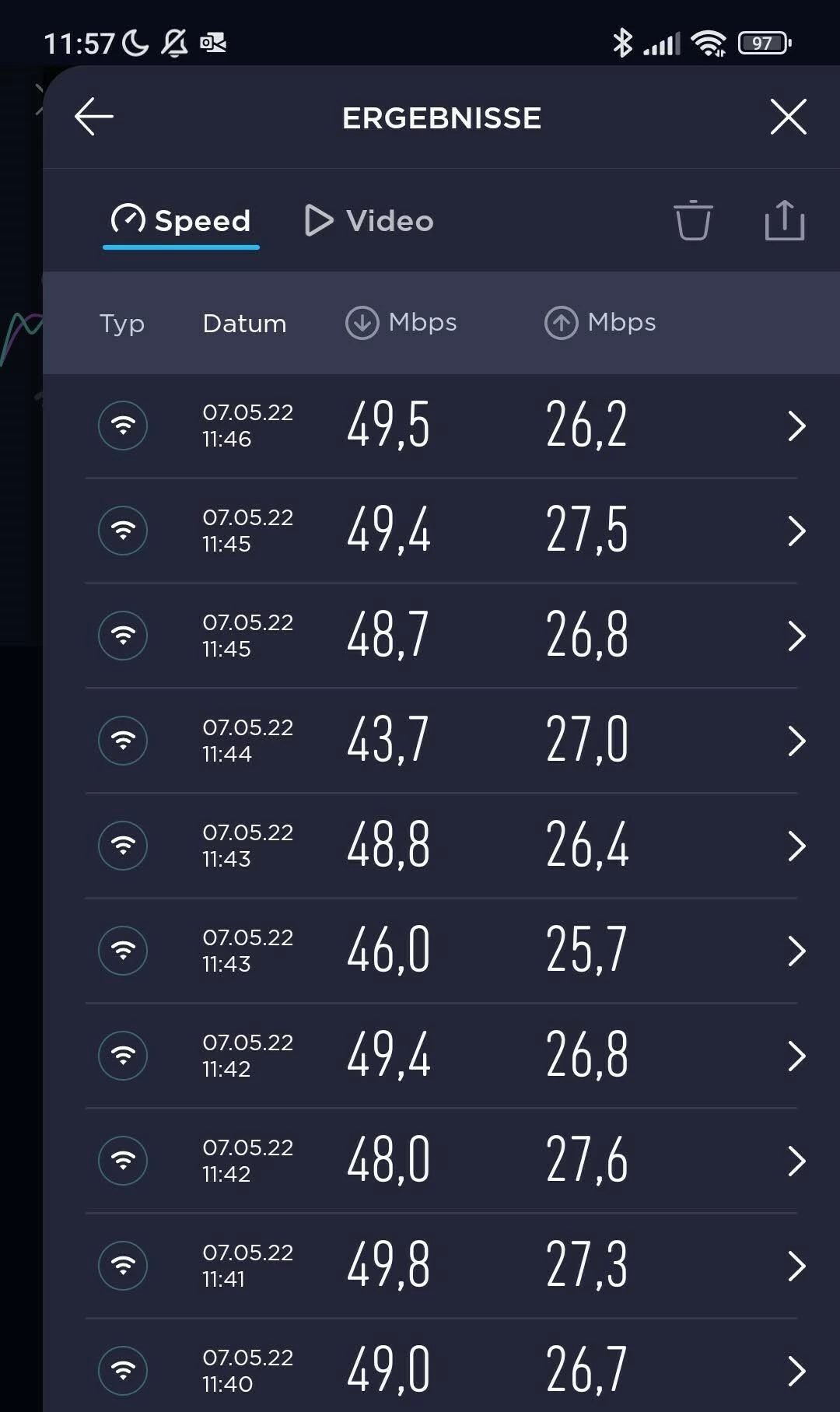Tap Wi-Fi icon of the 11:44 test

click(123, 741)
